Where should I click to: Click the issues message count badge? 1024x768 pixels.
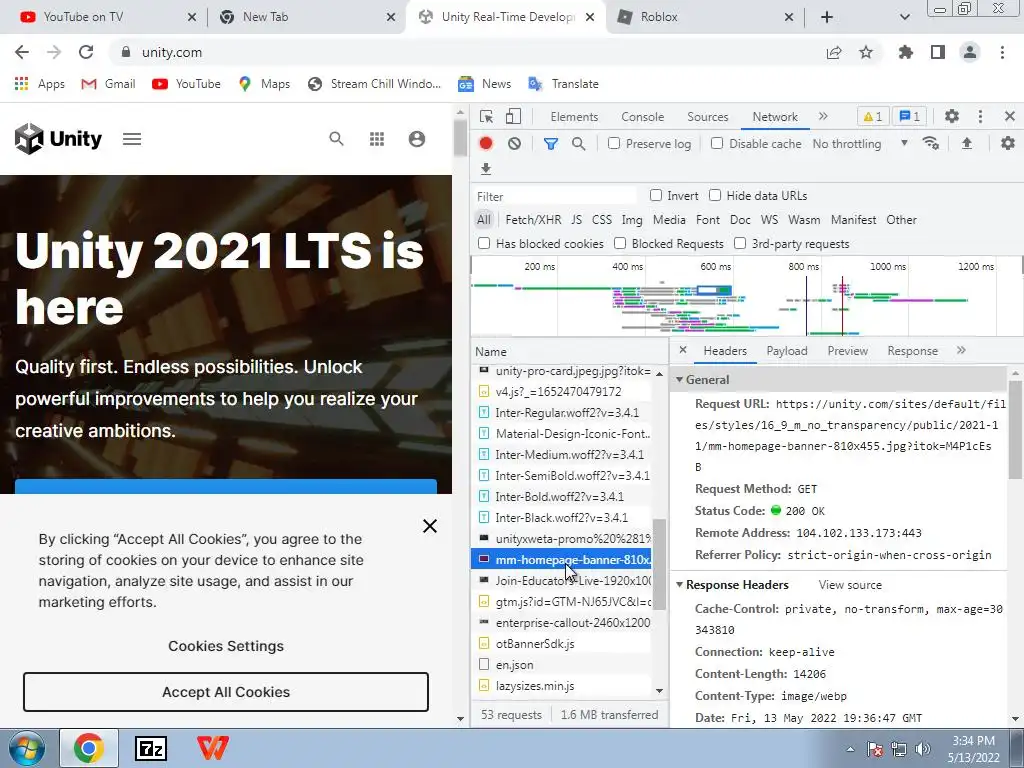pyautogui.click(x=909, y=117)
